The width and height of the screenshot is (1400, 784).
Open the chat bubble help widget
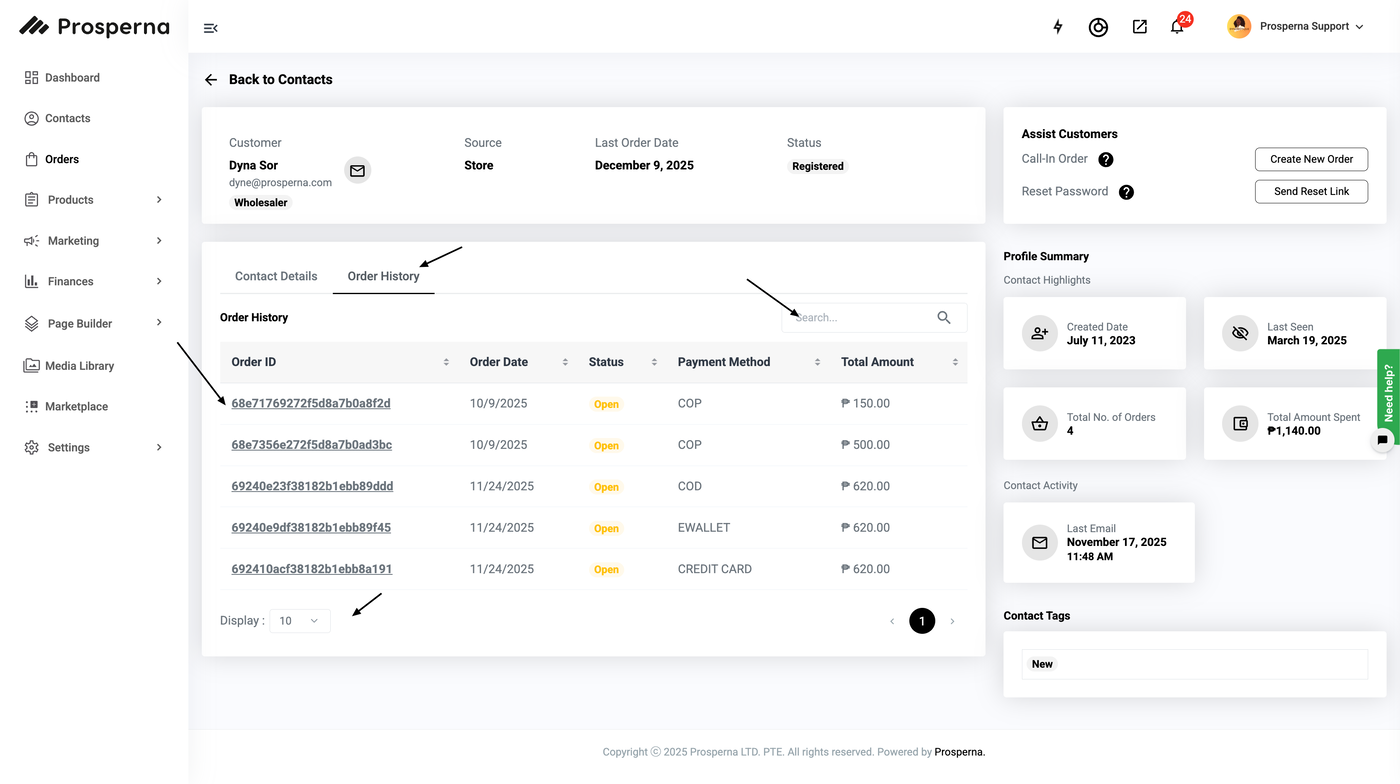(1382, 439)
